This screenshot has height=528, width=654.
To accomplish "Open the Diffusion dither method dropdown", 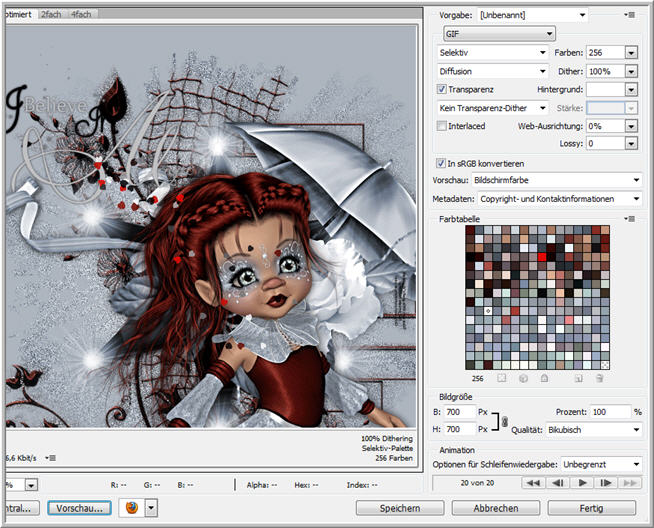I will click(492, 71).
